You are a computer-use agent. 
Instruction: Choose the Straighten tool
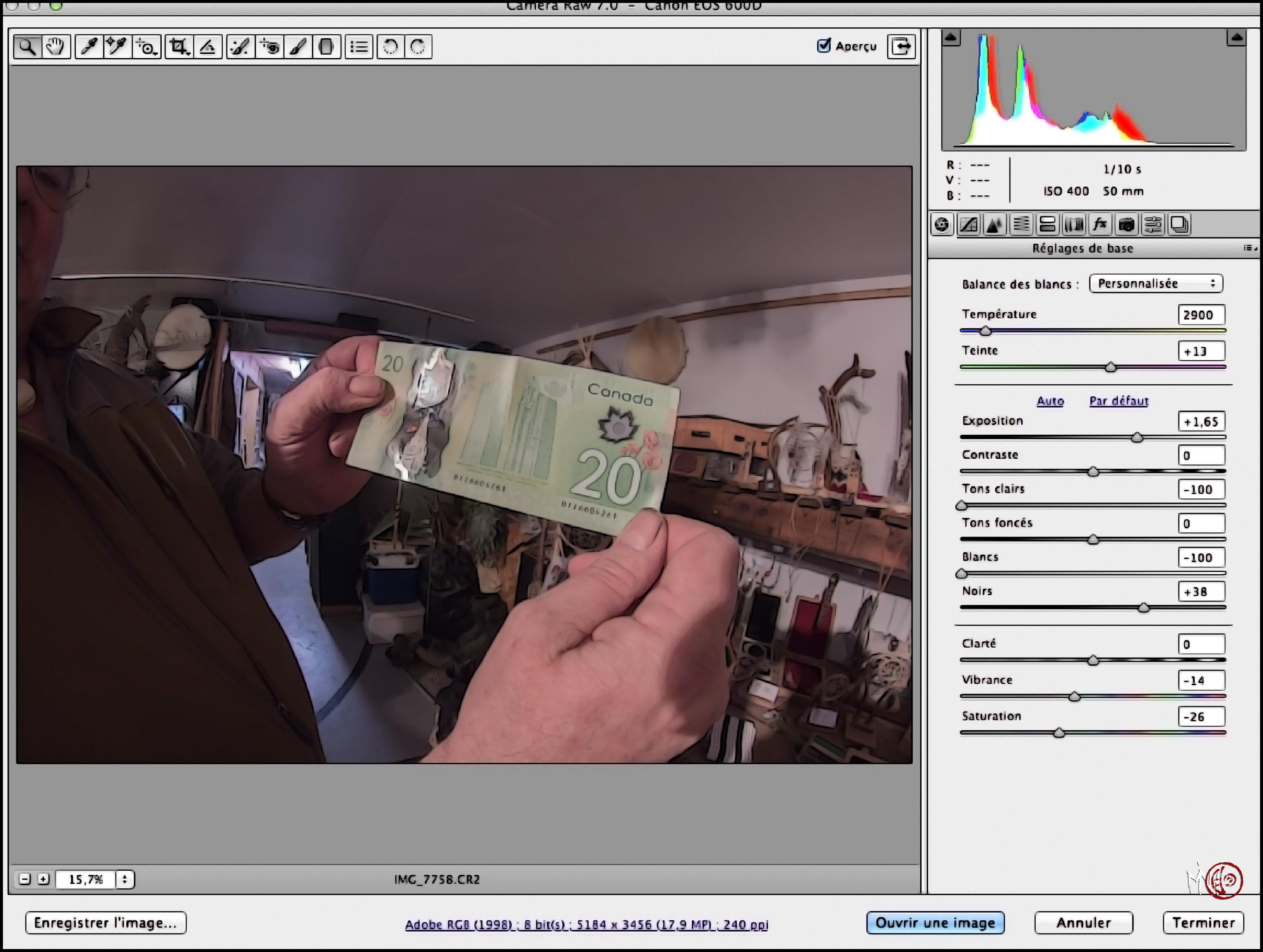[x=208, y=46]
